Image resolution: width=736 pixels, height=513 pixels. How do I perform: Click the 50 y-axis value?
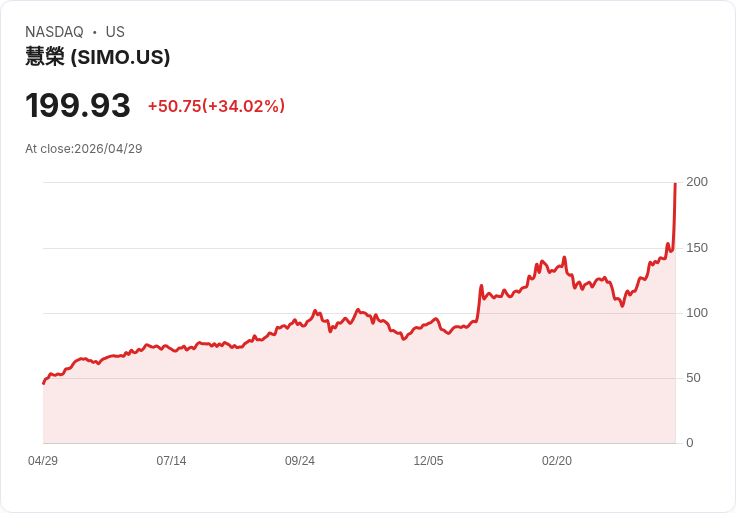pyautogui.click(x=693, y=378)
